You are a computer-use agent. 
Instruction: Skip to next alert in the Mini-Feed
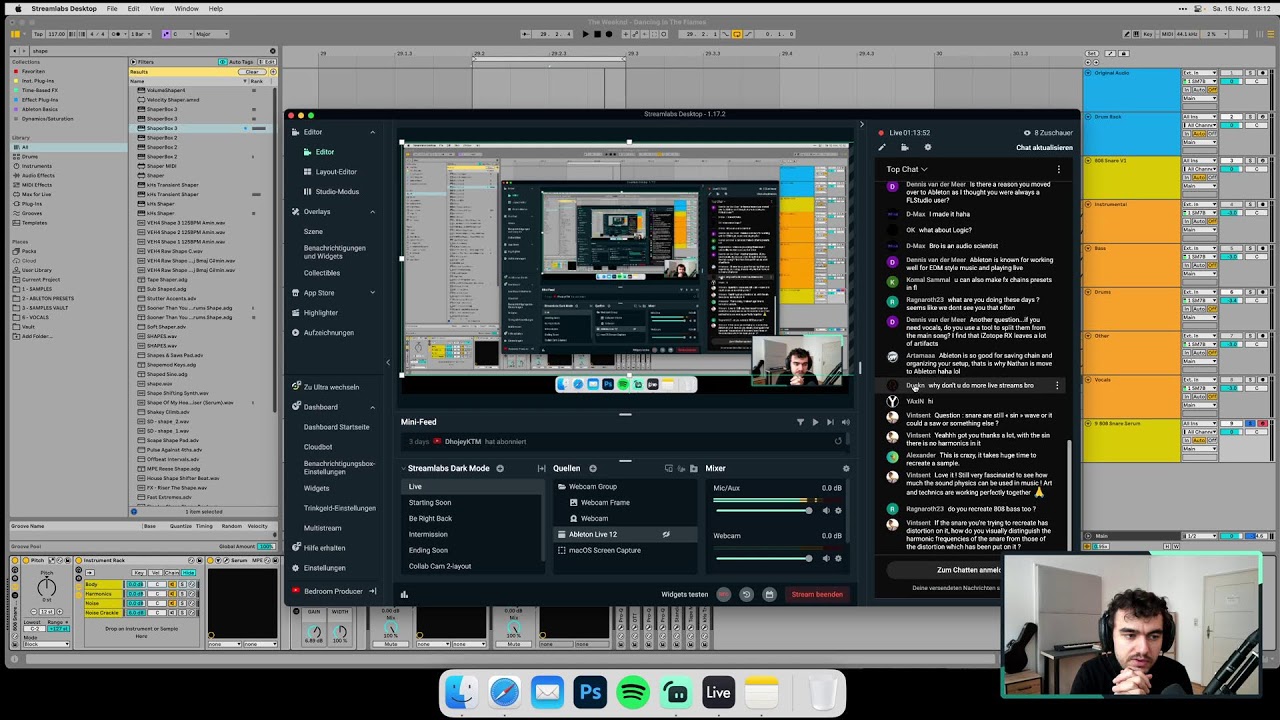830,422
